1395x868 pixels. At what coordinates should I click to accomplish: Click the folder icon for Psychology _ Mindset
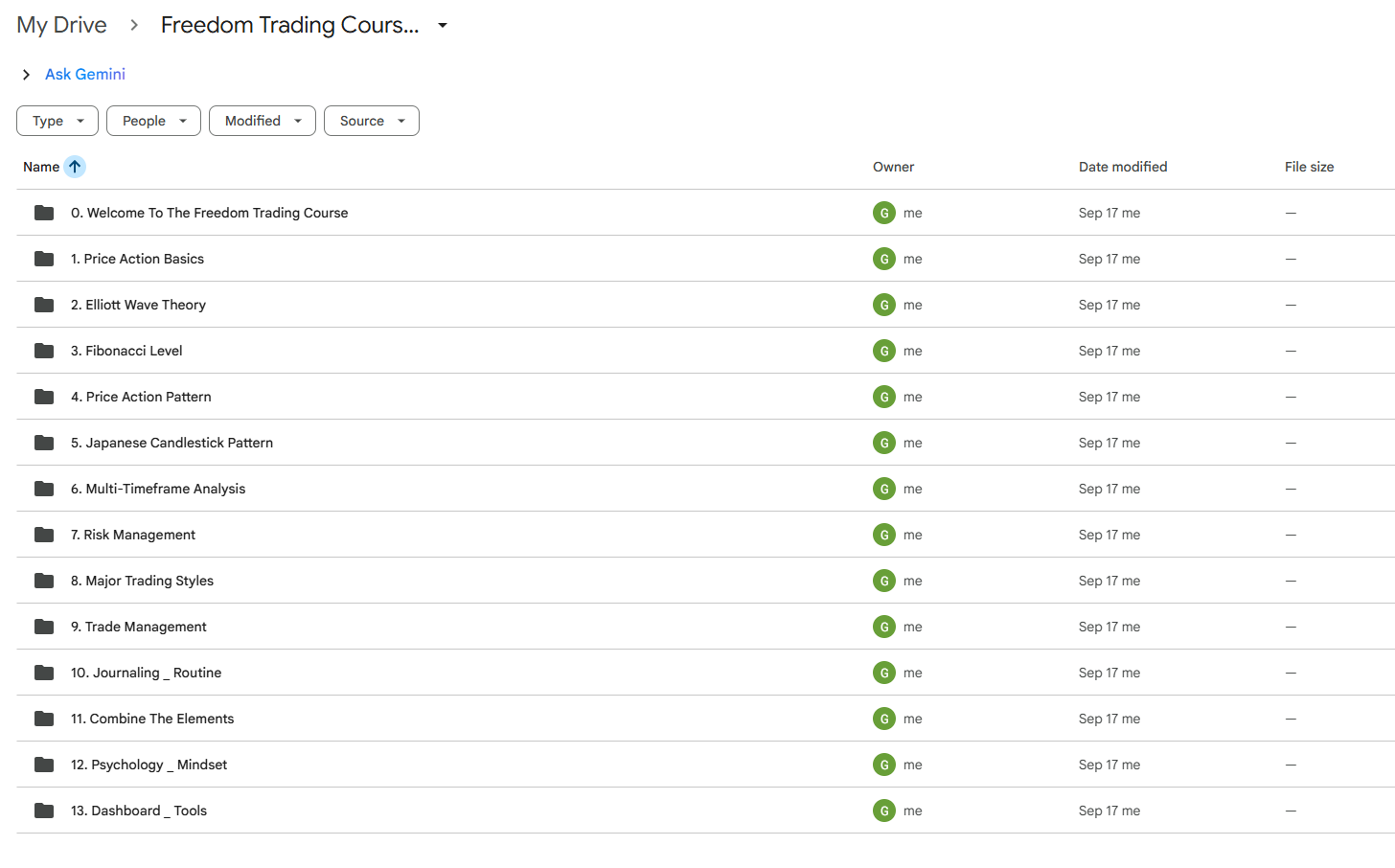click(44, 765)
